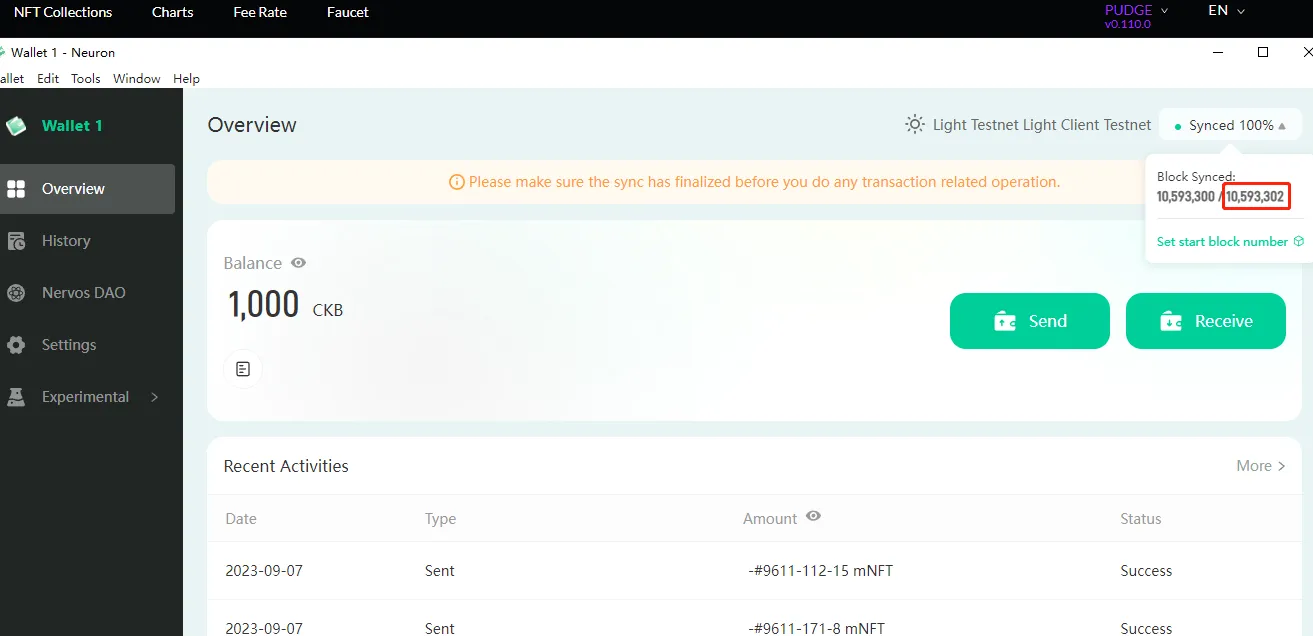Collapse the Synced 100% dropdown
This screenshot has width=1313, height=636.
(x=1283, y=126)
